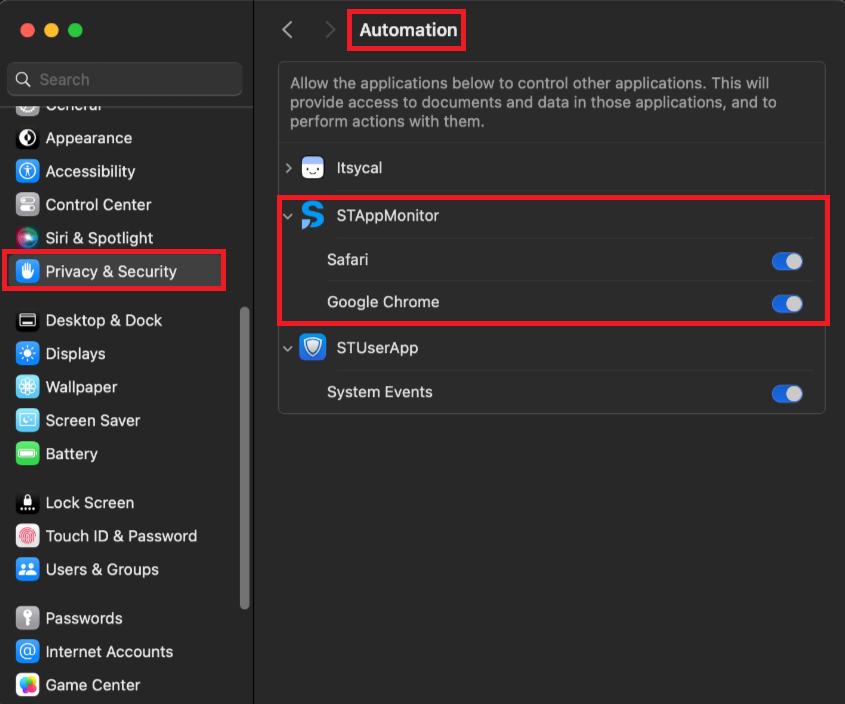Viewport: 845px width, 704px height.
Task: Click the Privacy & Security hand icon
Action: coord(27,271)
